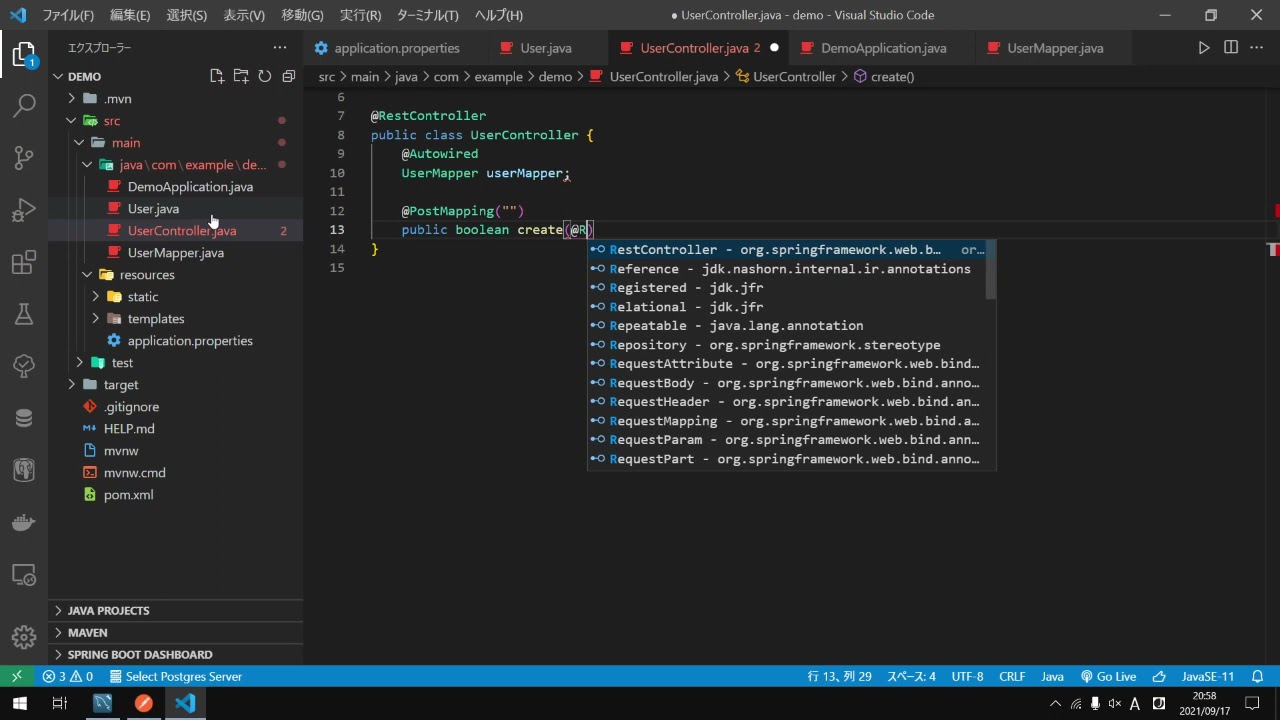
Task: Open editor more actions menu
Action: [x=1258, y=47]
